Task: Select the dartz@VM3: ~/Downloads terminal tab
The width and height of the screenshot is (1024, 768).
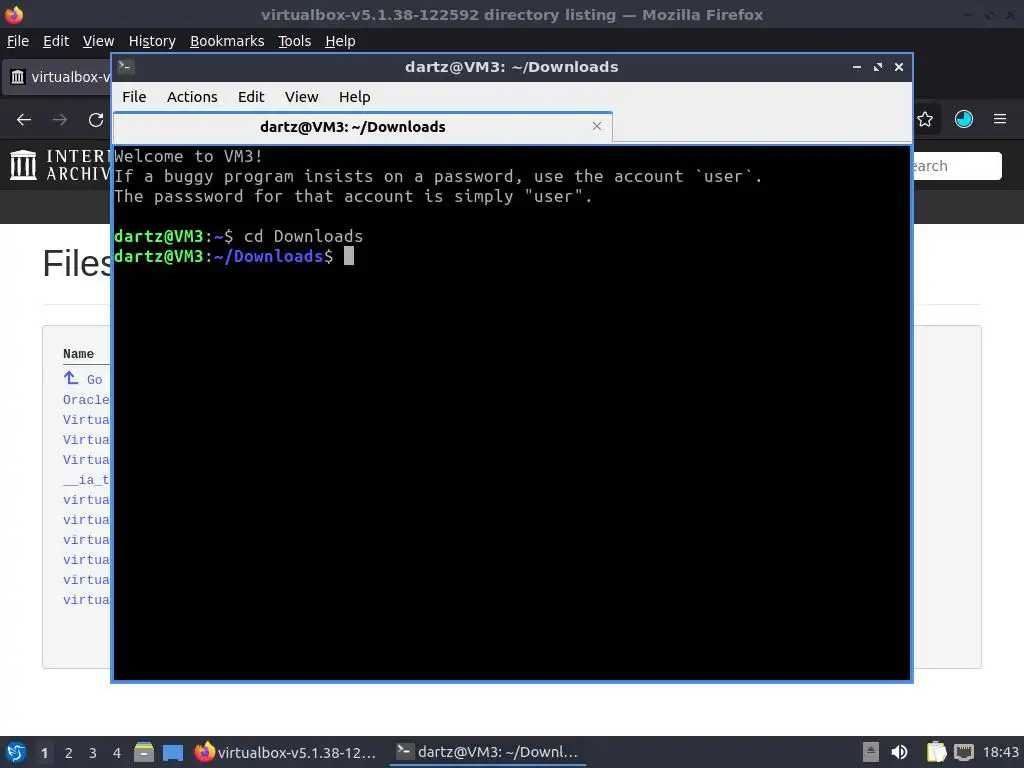Action: (362, 127)
